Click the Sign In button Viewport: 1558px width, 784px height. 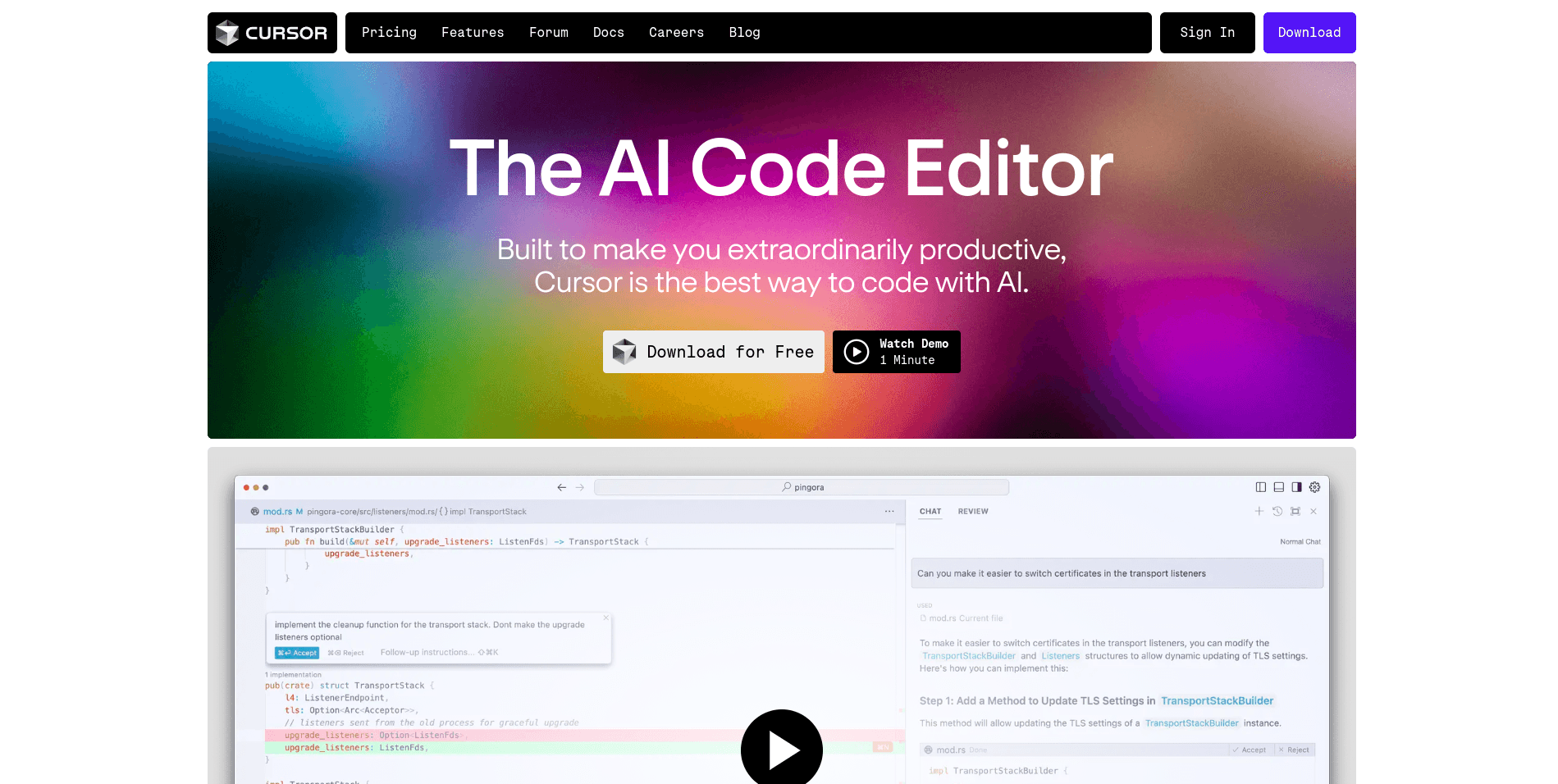point(1207,33)
